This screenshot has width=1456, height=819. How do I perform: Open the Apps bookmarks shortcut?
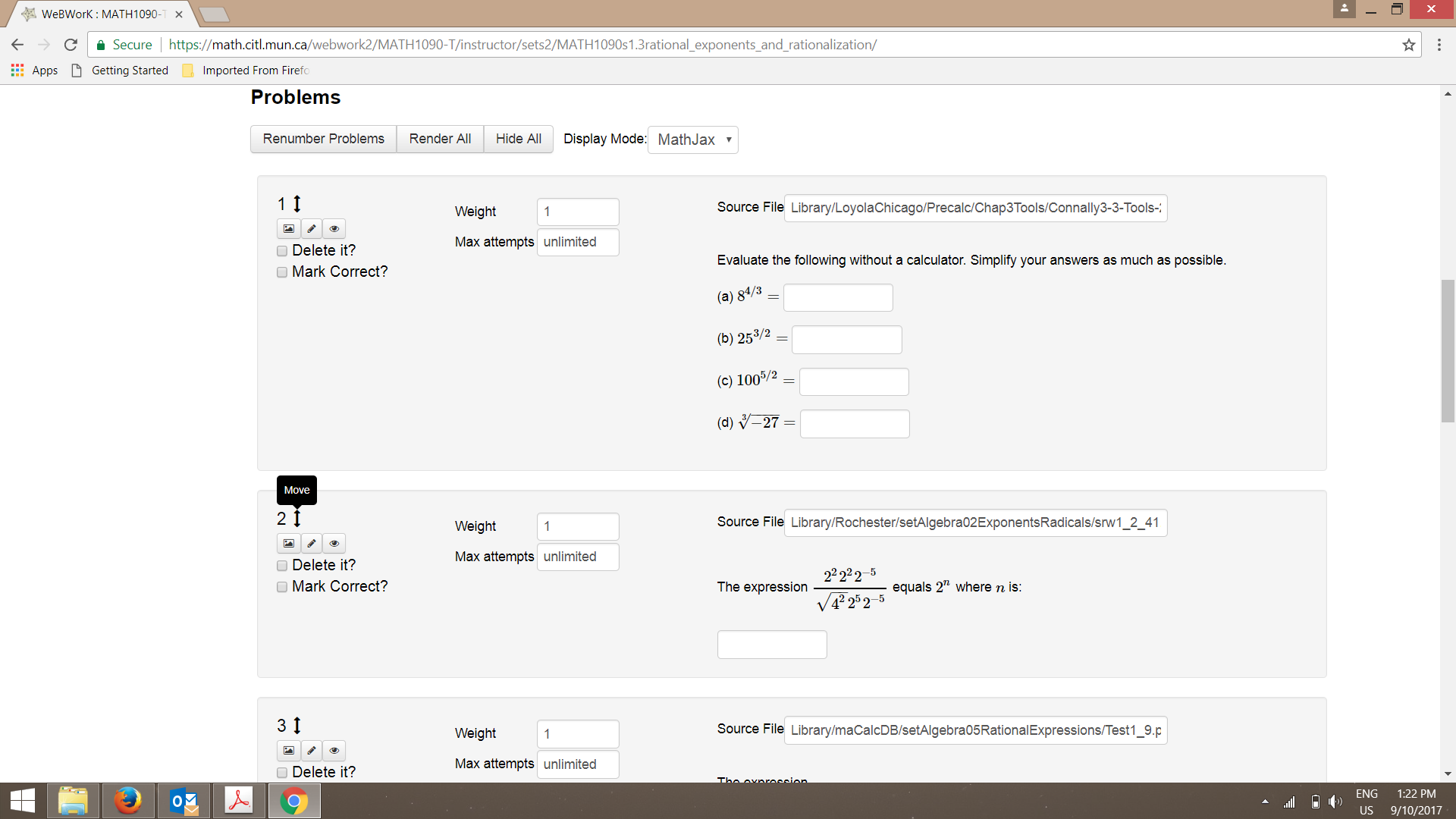(35, 71)
